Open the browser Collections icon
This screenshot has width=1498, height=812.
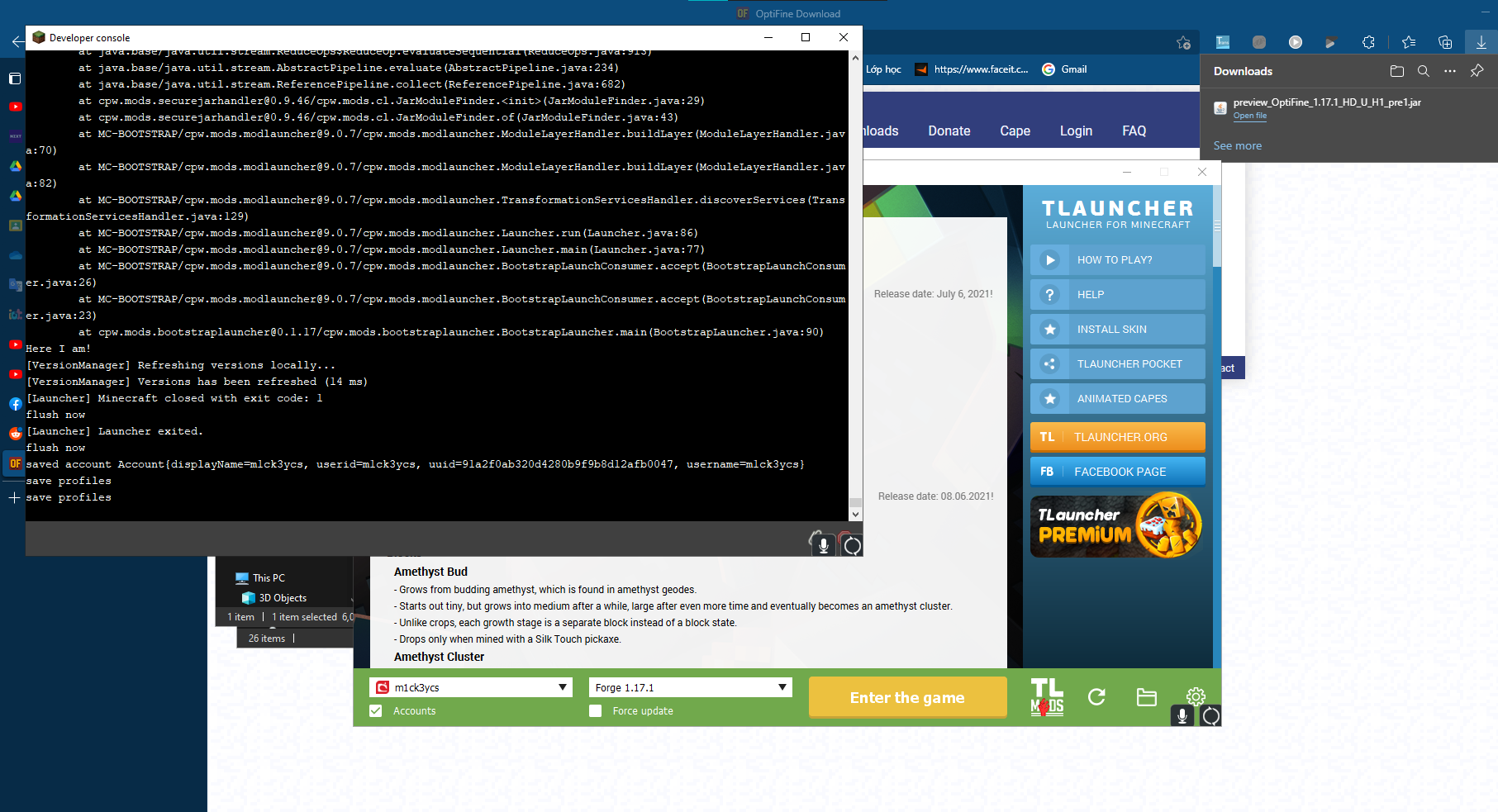1445,42
